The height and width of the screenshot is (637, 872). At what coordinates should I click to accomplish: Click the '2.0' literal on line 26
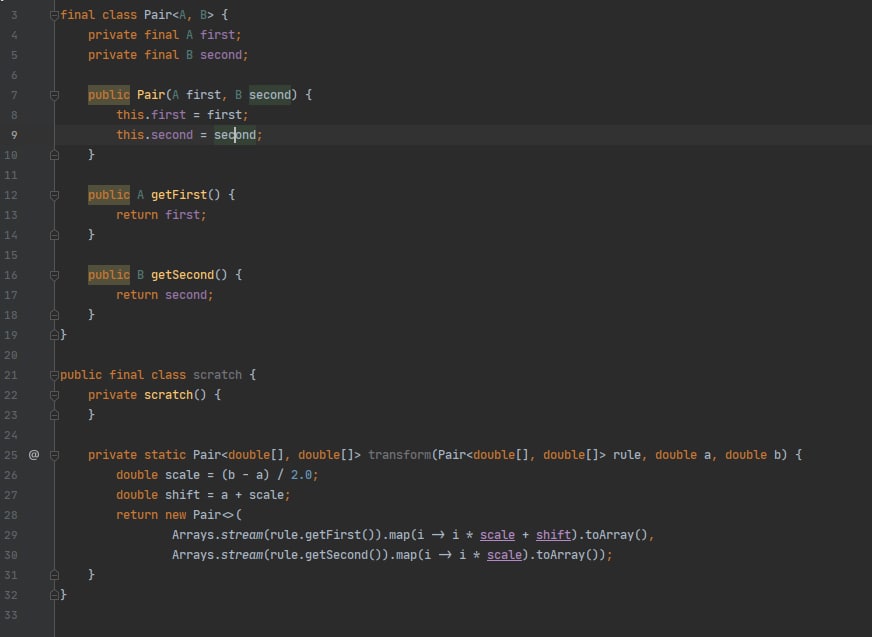pyautogui.click(x=301, y=475)
